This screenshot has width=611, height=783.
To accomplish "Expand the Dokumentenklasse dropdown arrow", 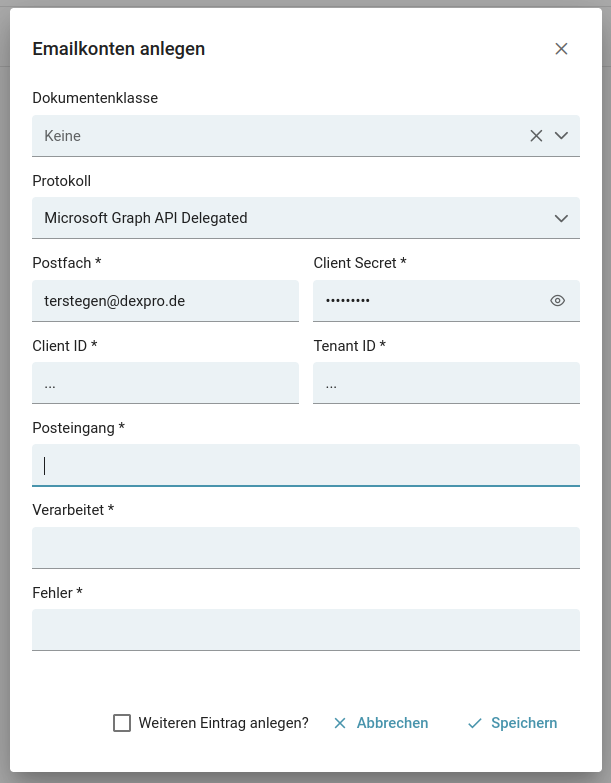I will 561,136.
